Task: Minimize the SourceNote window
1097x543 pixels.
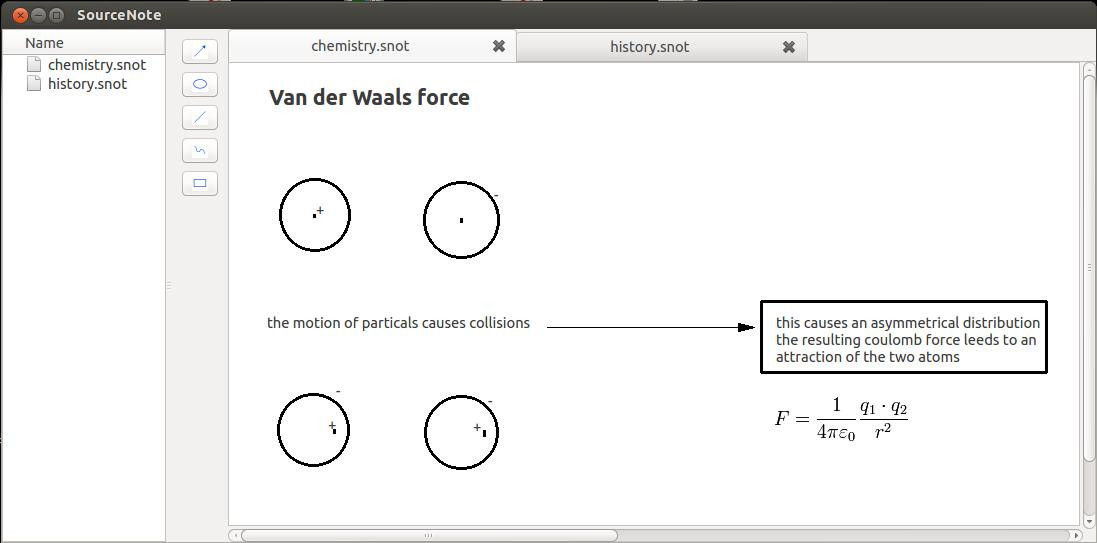Action: click(38, 15)
